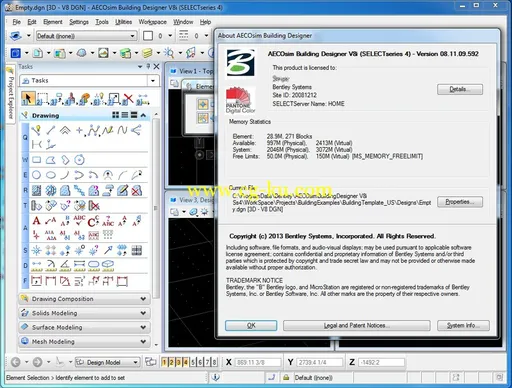Select the Place Text 'A' tool
Image resolution: width=512 pixels, height=388 pixels.
pos(36,220)
